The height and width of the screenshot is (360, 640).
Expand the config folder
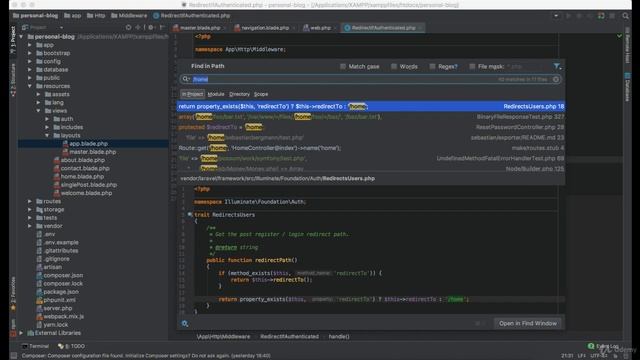point(30,61)
